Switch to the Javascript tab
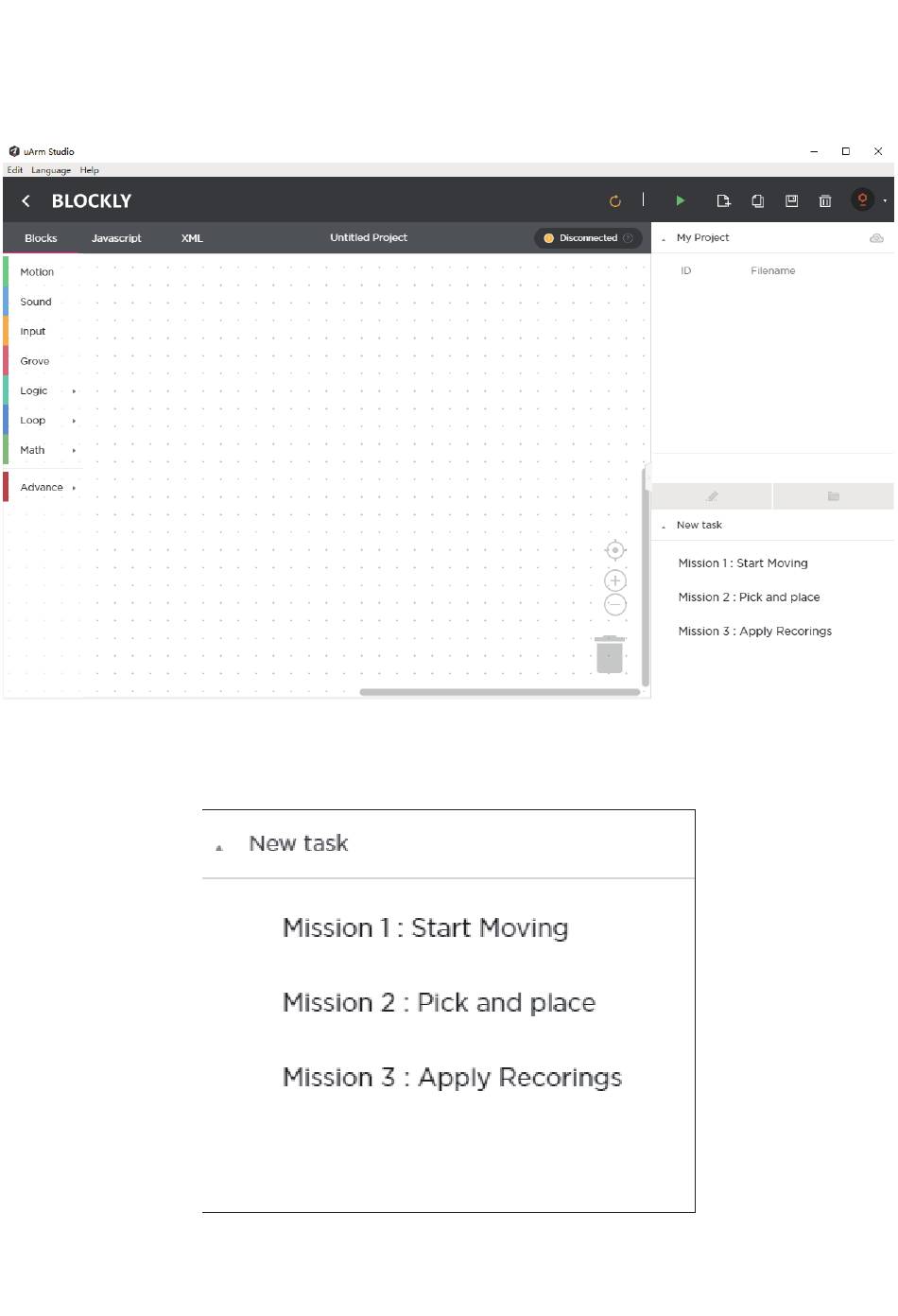898x1316 pixels. (116, 238)
